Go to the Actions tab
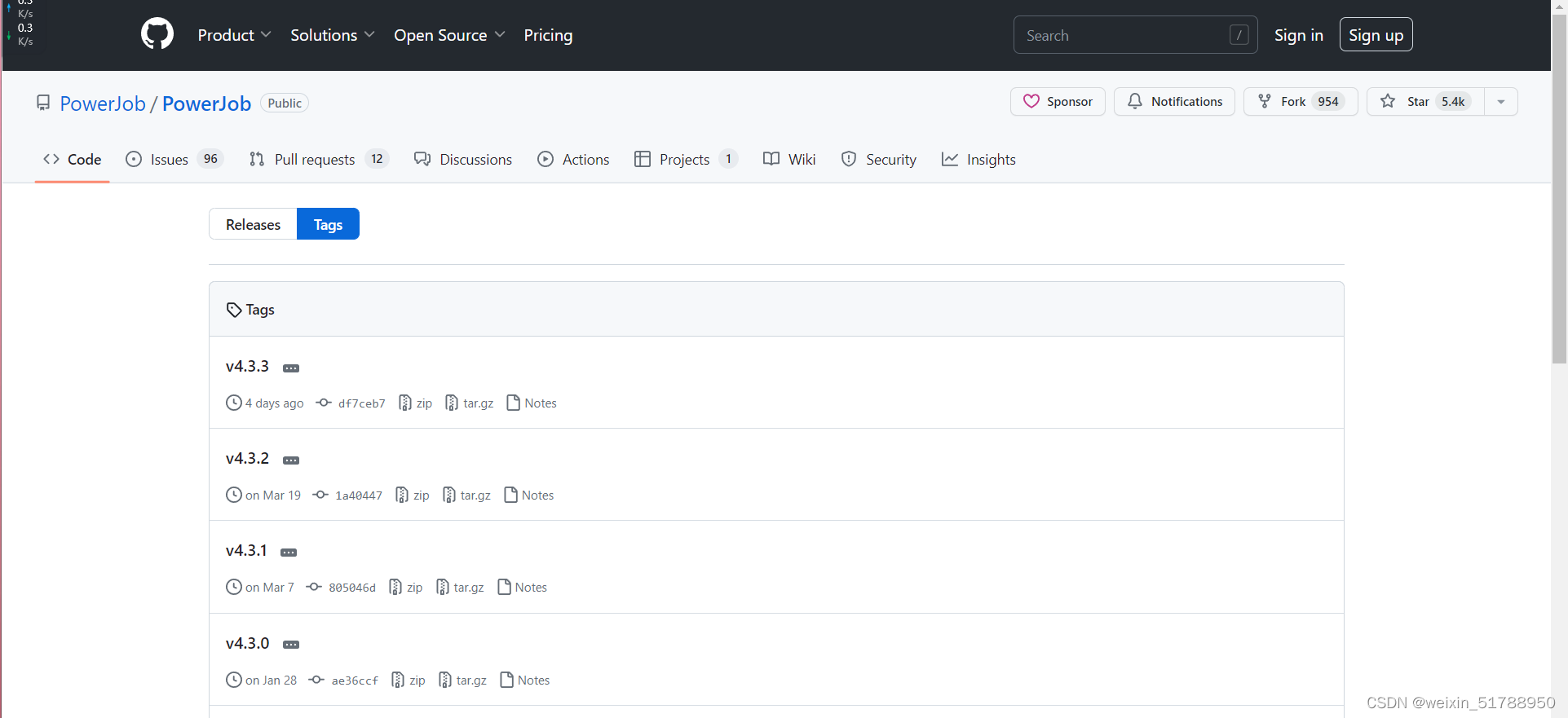Viewport: 1568px width, 718px height. tap(573, 160)
